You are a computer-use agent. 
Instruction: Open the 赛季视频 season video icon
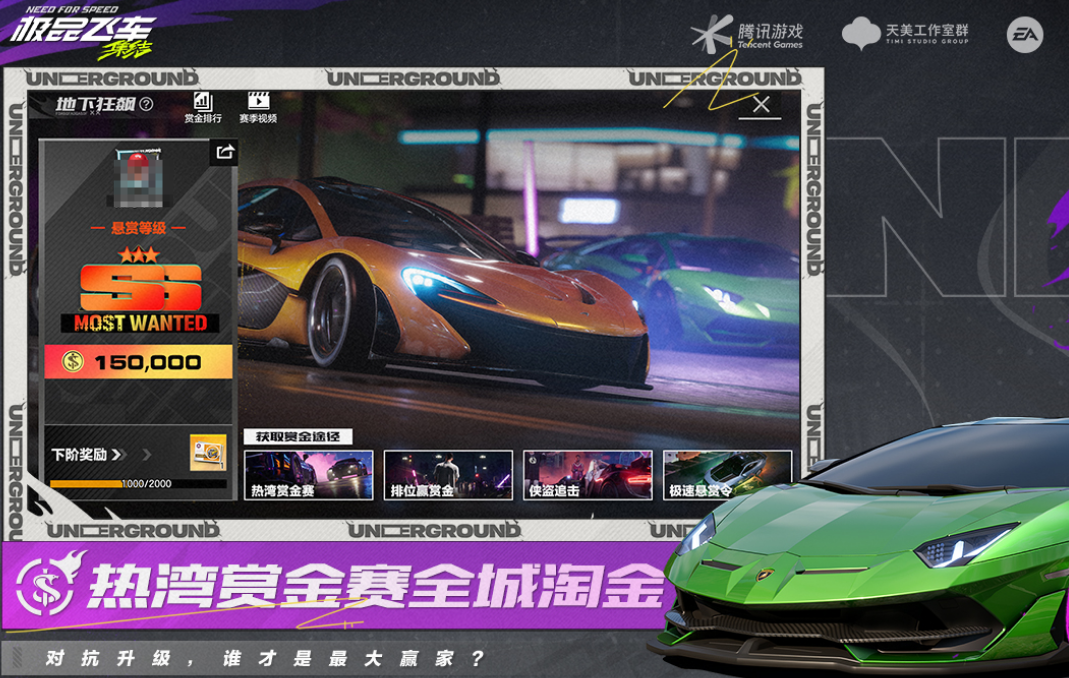coord(258,108)
